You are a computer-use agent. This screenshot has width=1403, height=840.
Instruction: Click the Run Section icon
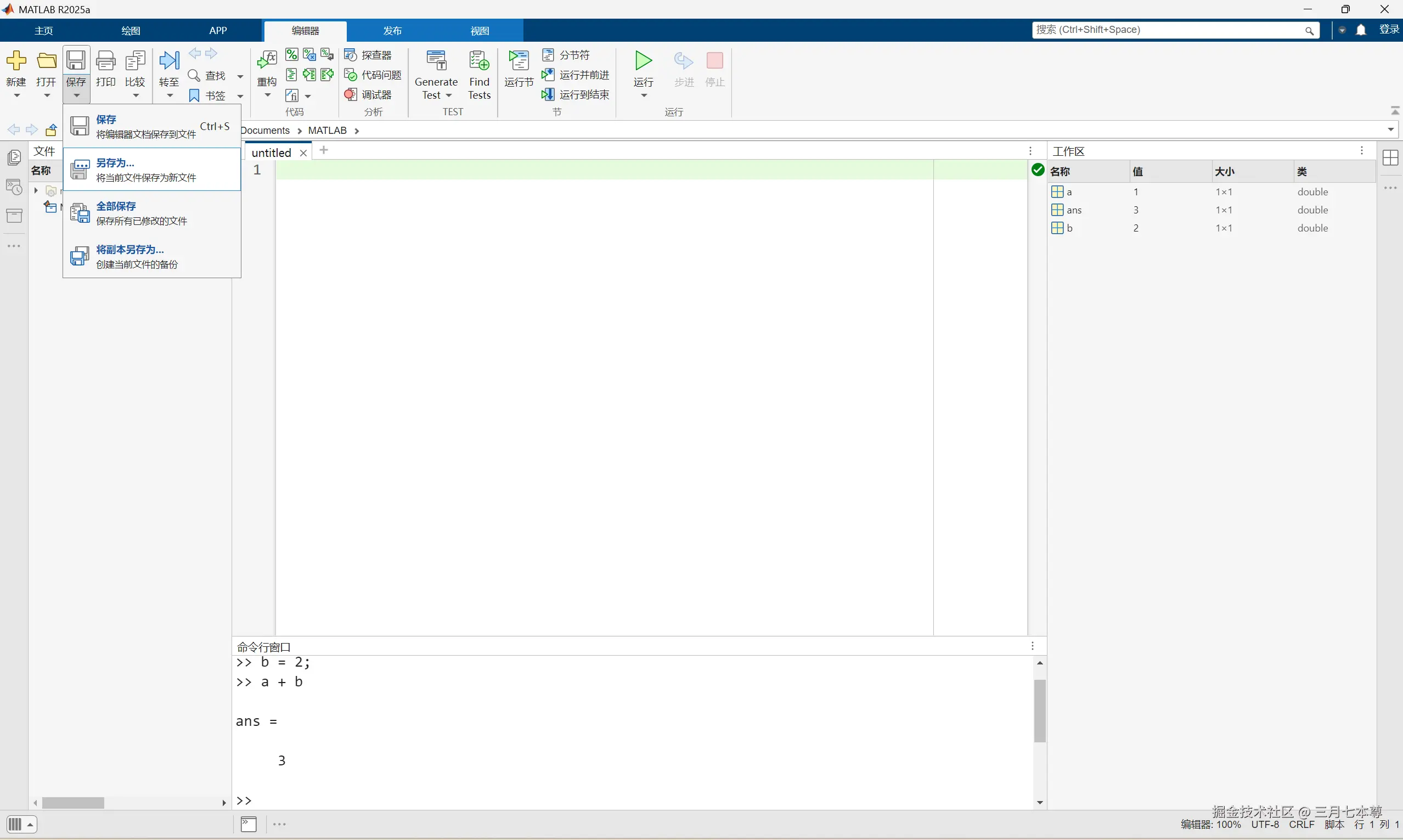519,60
